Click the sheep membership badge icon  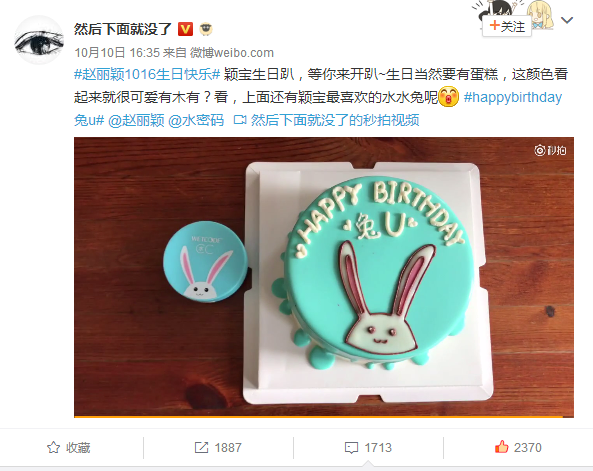pyautogui.click(x=206, y=29)
